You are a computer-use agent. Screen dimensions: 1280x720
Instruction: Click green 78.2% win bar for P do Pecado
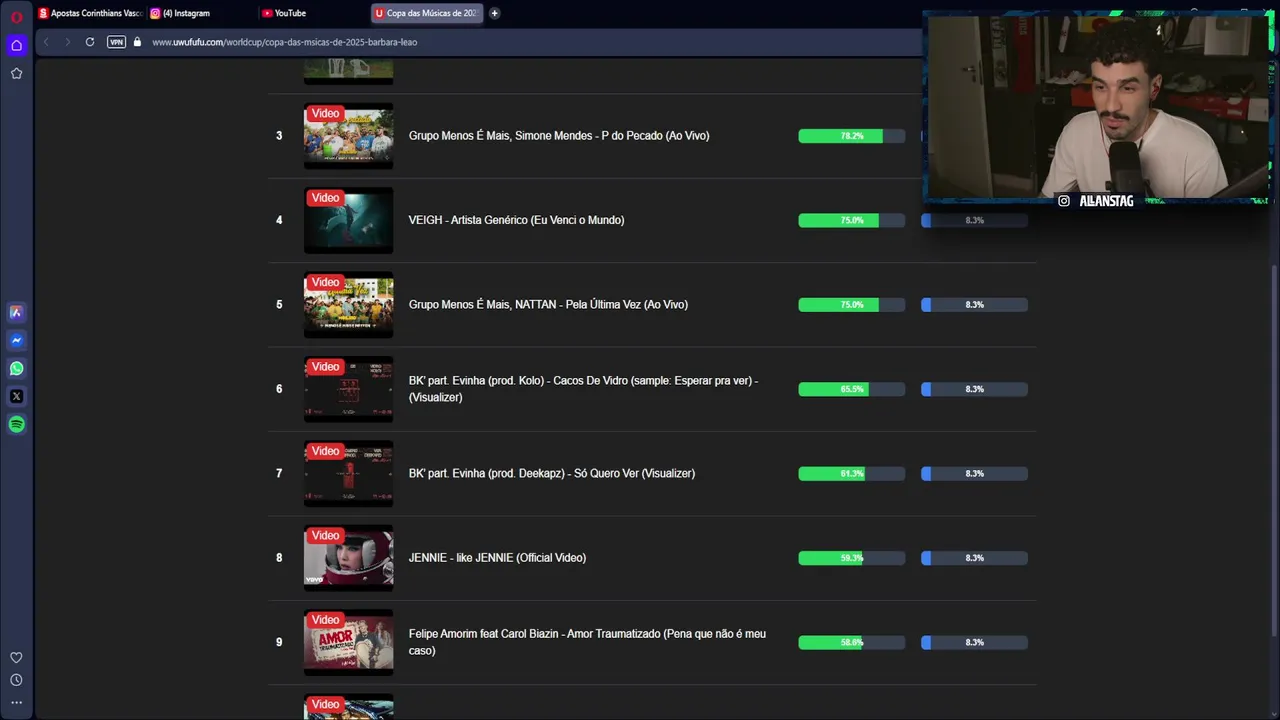[x=851, y=136]
